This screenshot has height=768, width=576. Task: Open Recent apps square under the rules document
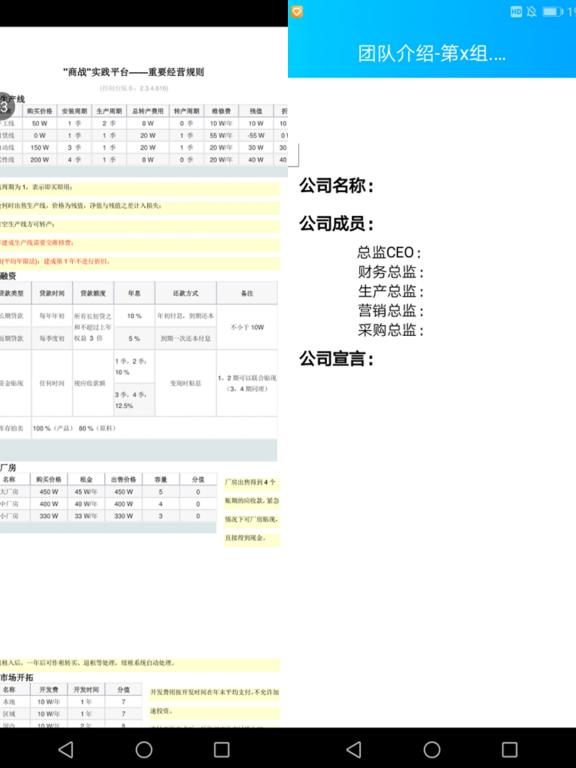222,749
